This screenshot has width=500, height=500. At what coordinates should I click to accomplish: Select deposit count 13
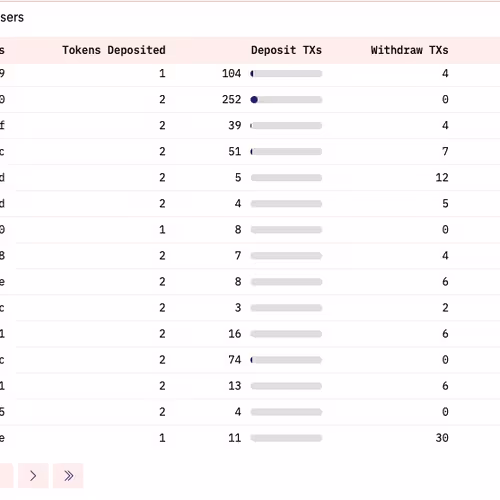point(235,386)
